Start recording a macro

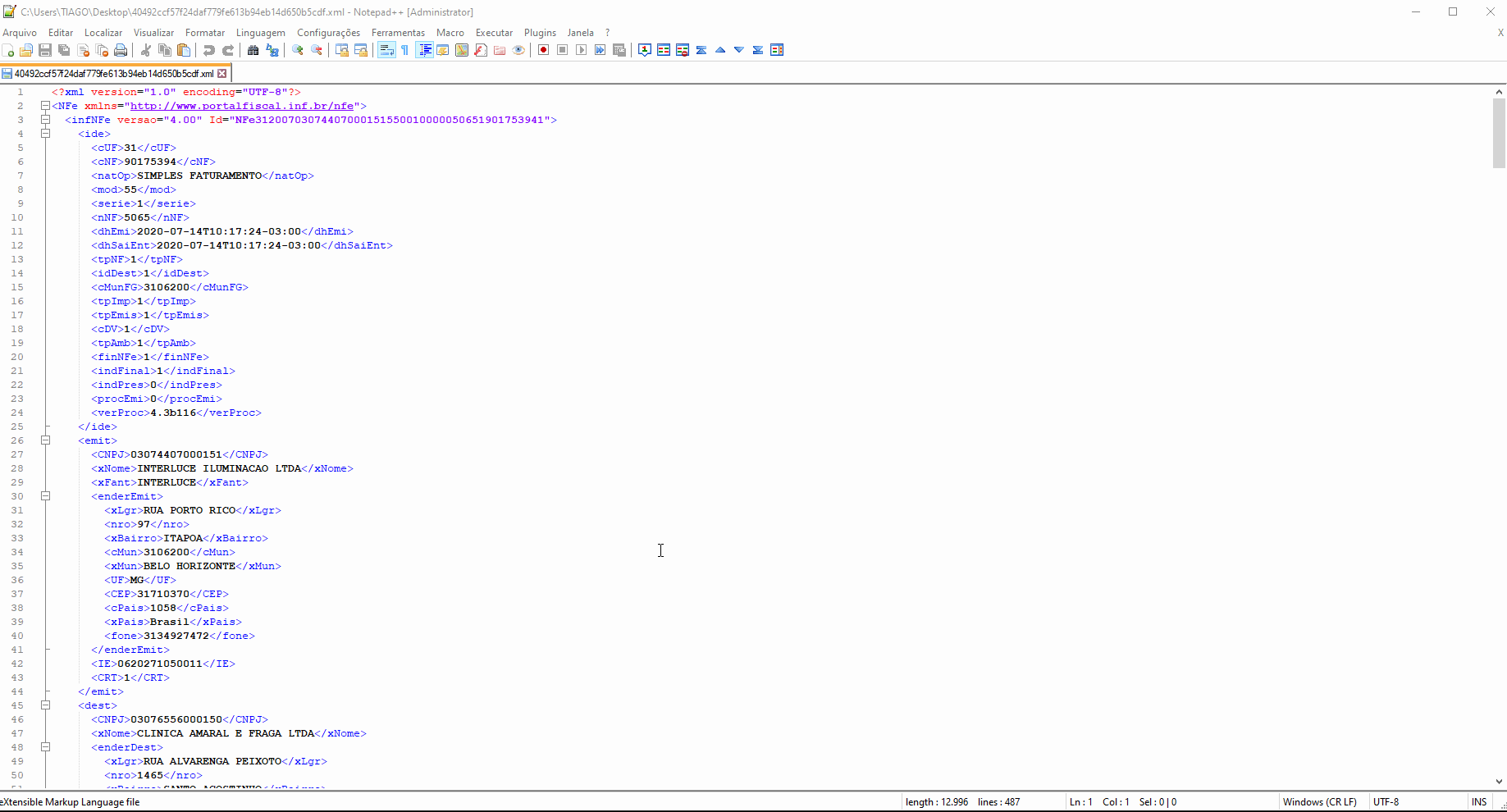[542, 50]
